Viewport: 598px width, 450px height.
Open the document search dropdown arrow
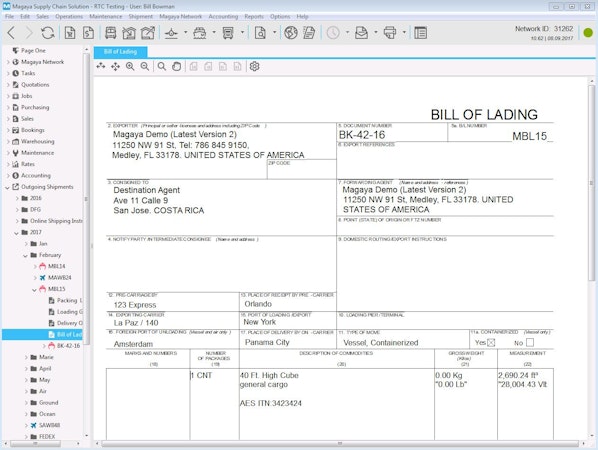click(274, 32)
